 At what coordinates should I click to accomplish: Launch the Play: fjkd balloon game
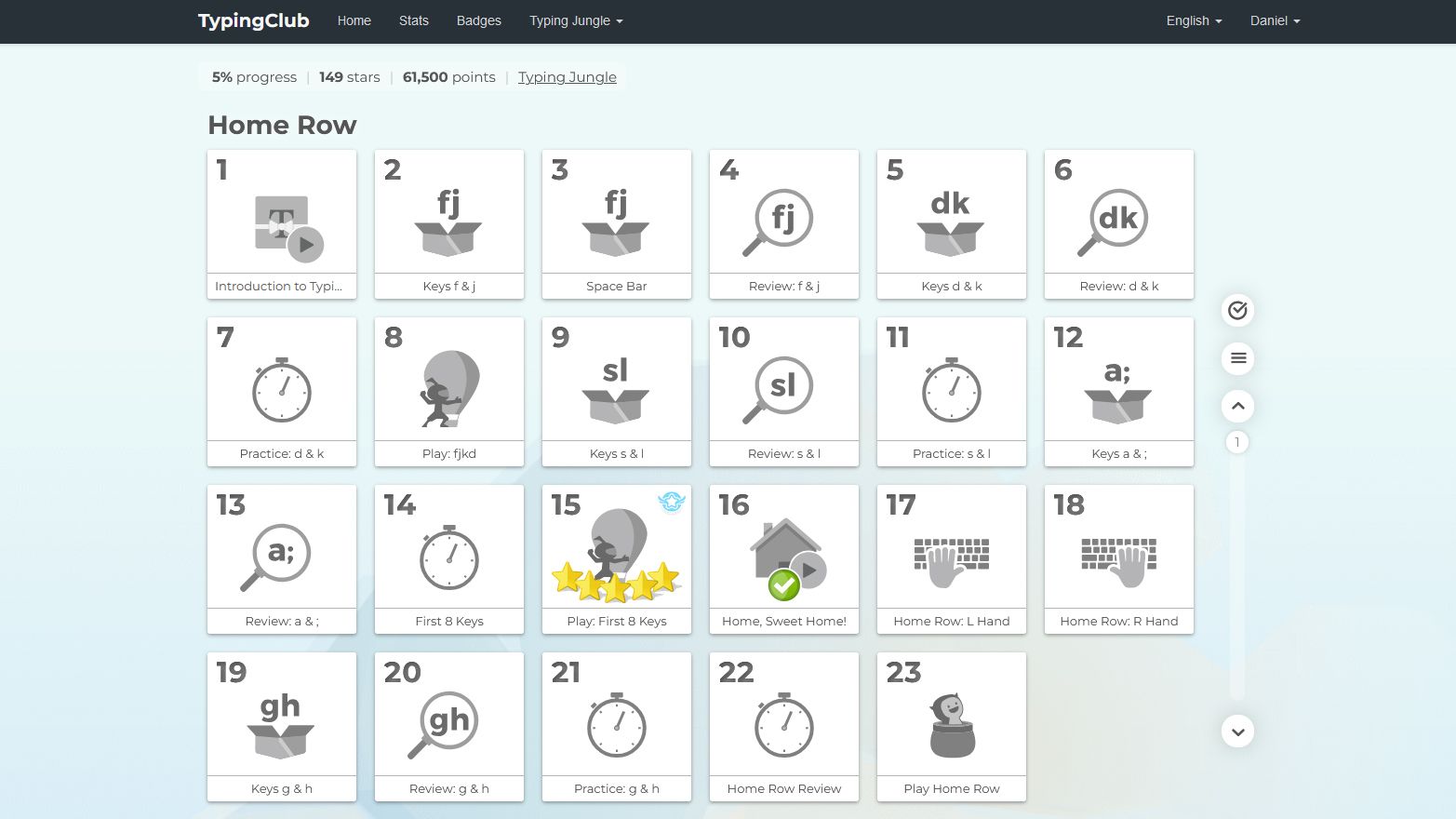(448, 392)
